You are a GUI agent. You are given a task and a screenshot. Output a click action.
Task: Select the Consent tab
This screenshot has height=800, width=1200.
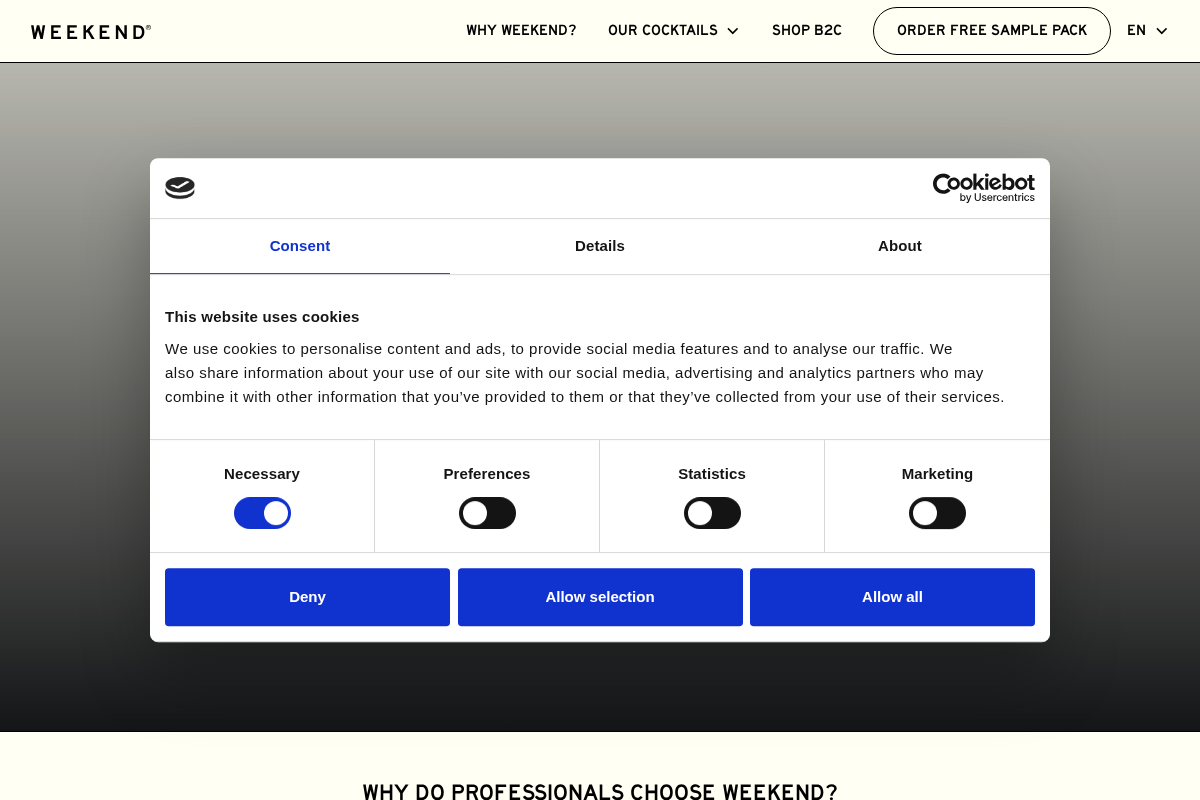pyautogui.click(x=300, y=246)
